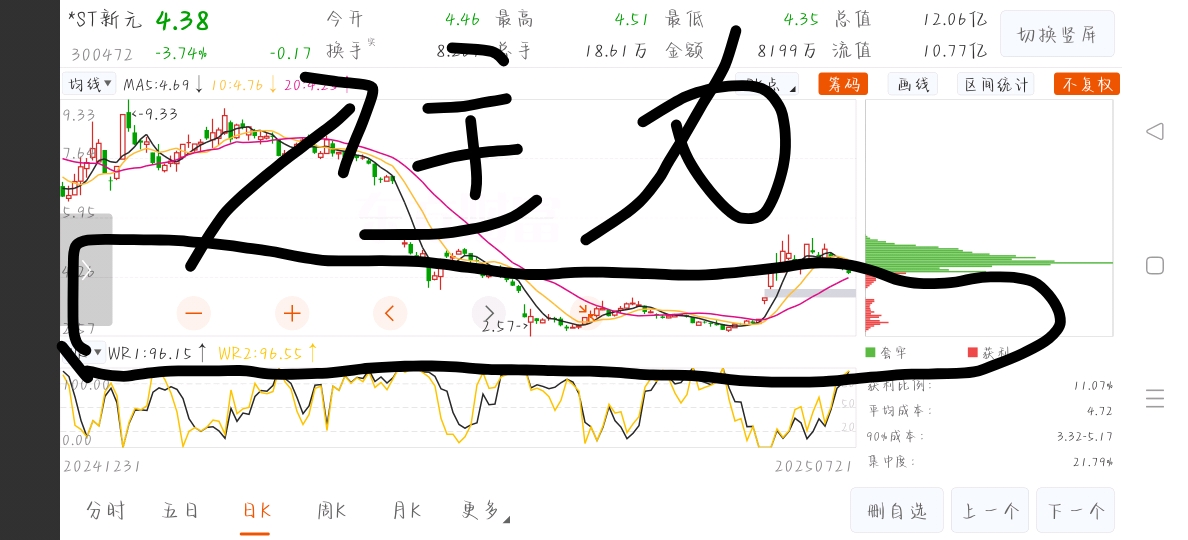Viewport: 1188px width, 540px height.
Task: Zoom in chart with plus icon
Action: [x=292, y=313]
